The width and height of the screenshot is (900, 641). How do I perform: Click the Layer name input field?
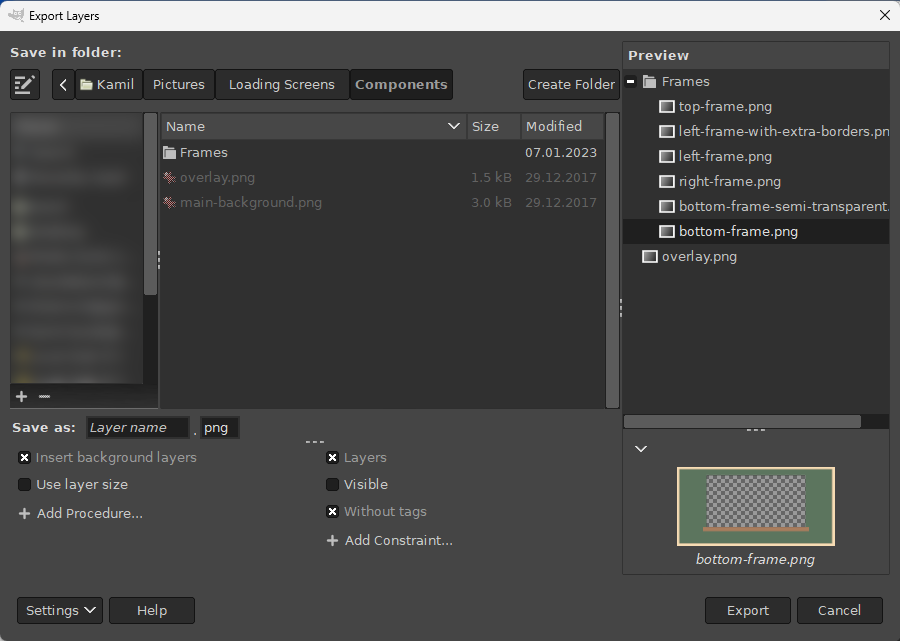137,428
